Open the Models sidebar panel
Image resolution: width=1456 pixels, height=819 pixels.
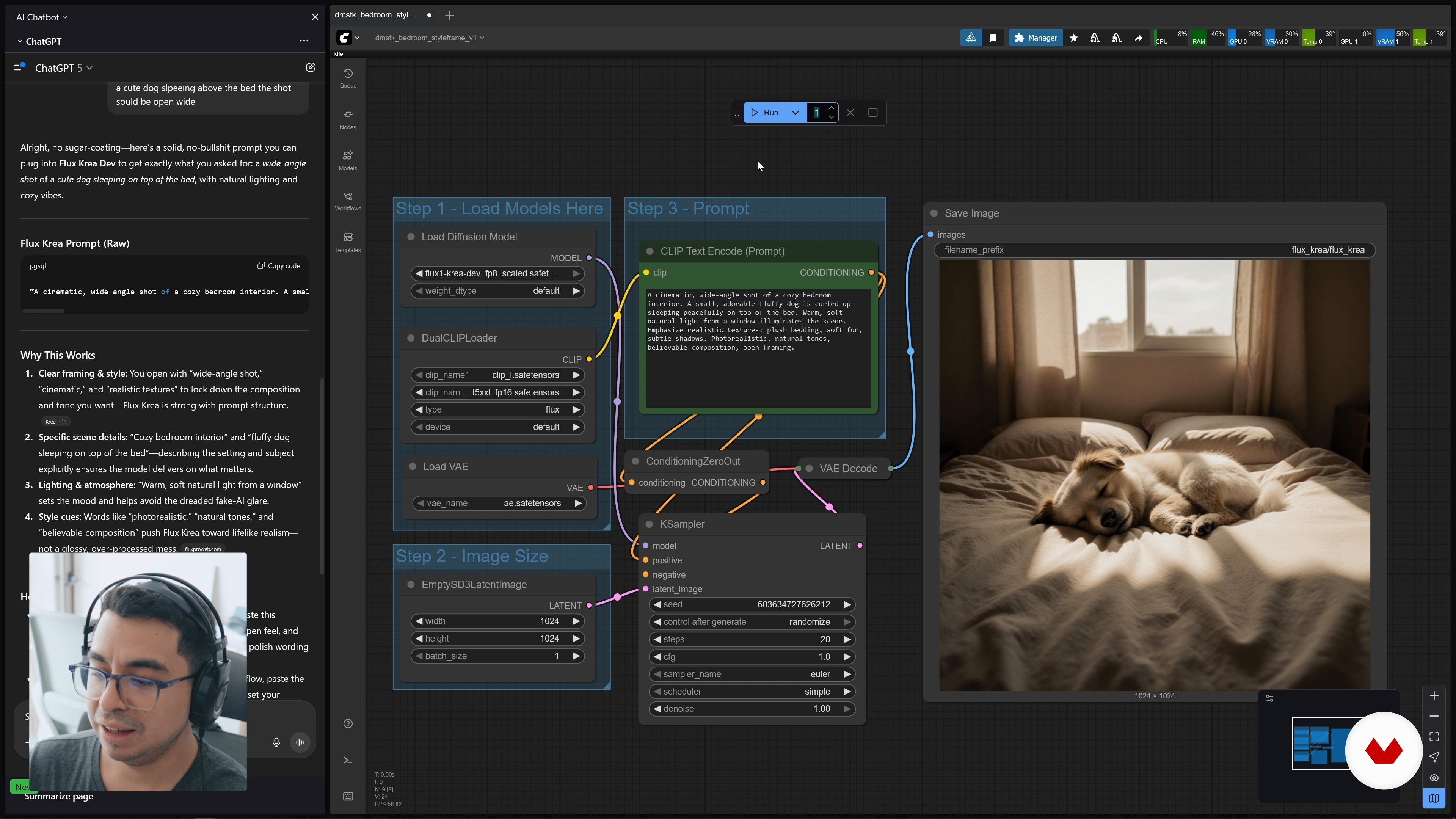coord(348,160)
